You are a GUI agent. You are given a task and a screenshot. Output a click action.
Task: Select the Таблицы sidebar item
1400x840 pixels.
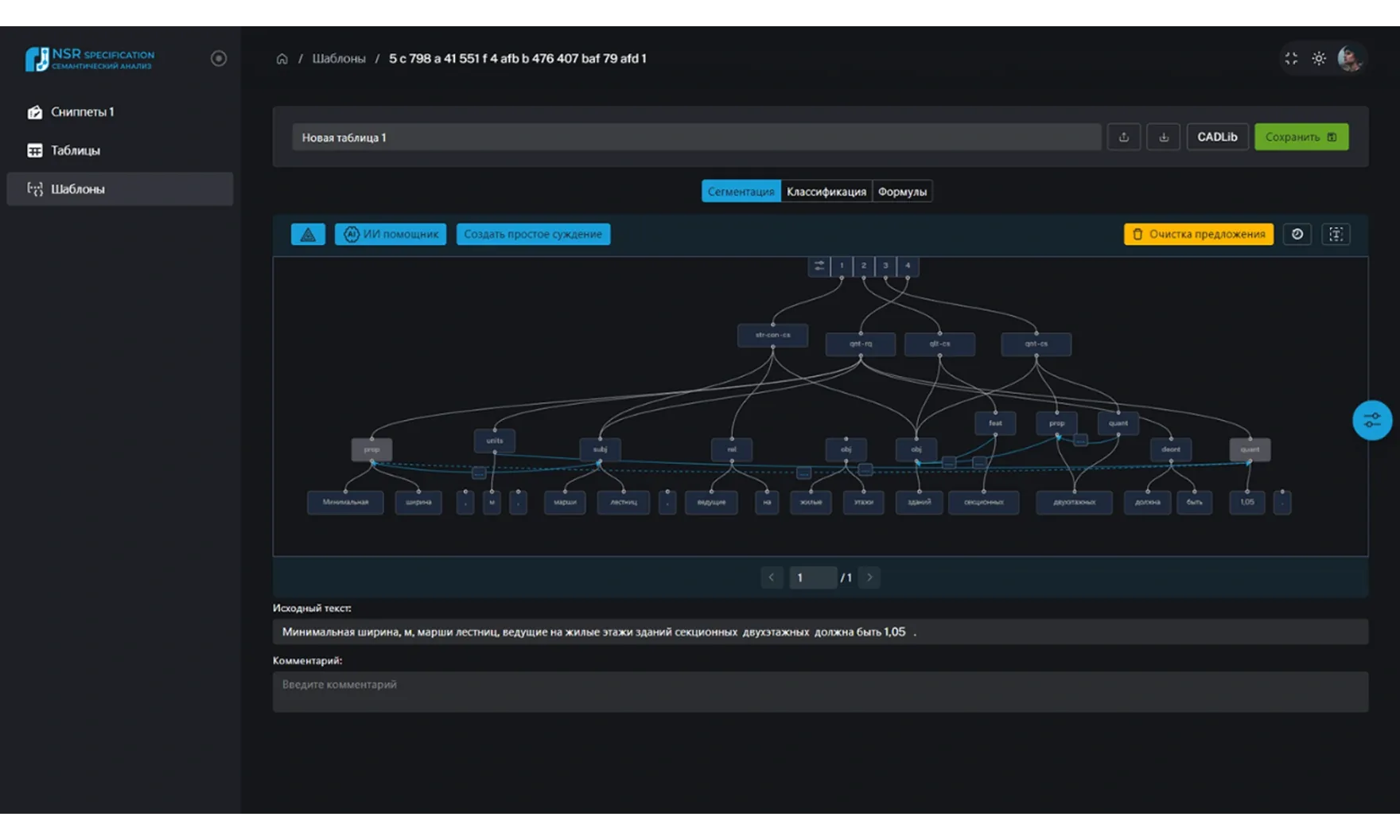pos(76,150)
